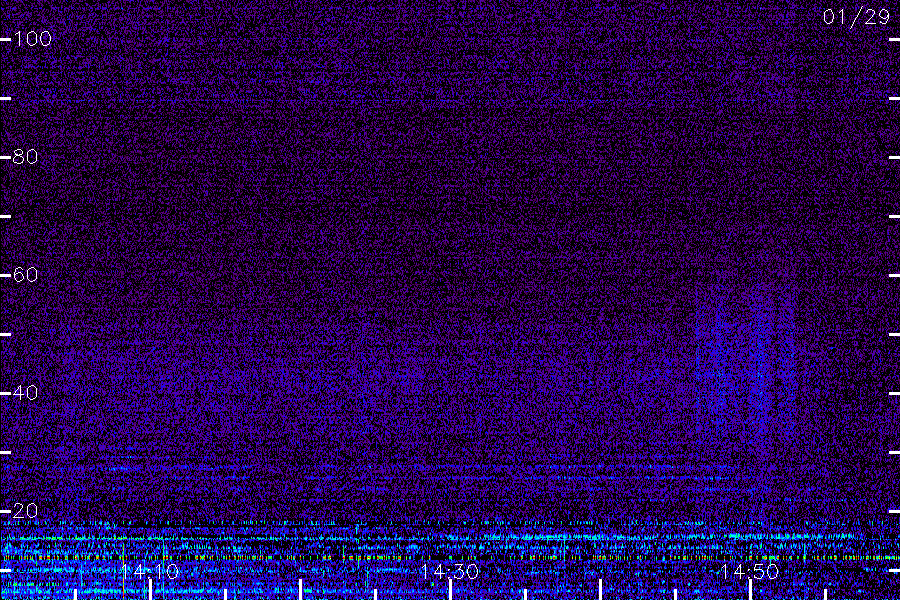Click the 14:50 time label

coord(750,571)
